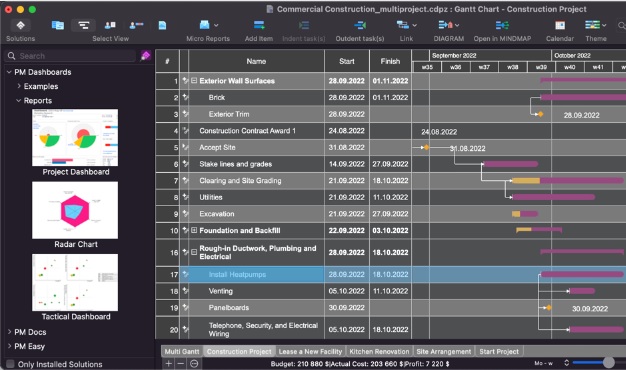Screen dimensions: 626x370
Task: Open the DIAGRAM export icon
Action: tap(445, 25)
